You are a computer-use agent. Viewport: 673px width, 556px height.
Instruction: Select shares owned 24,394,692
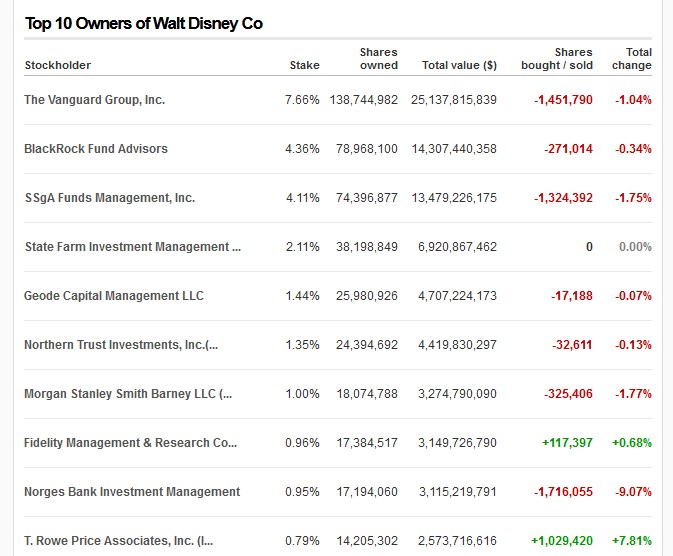367,344
